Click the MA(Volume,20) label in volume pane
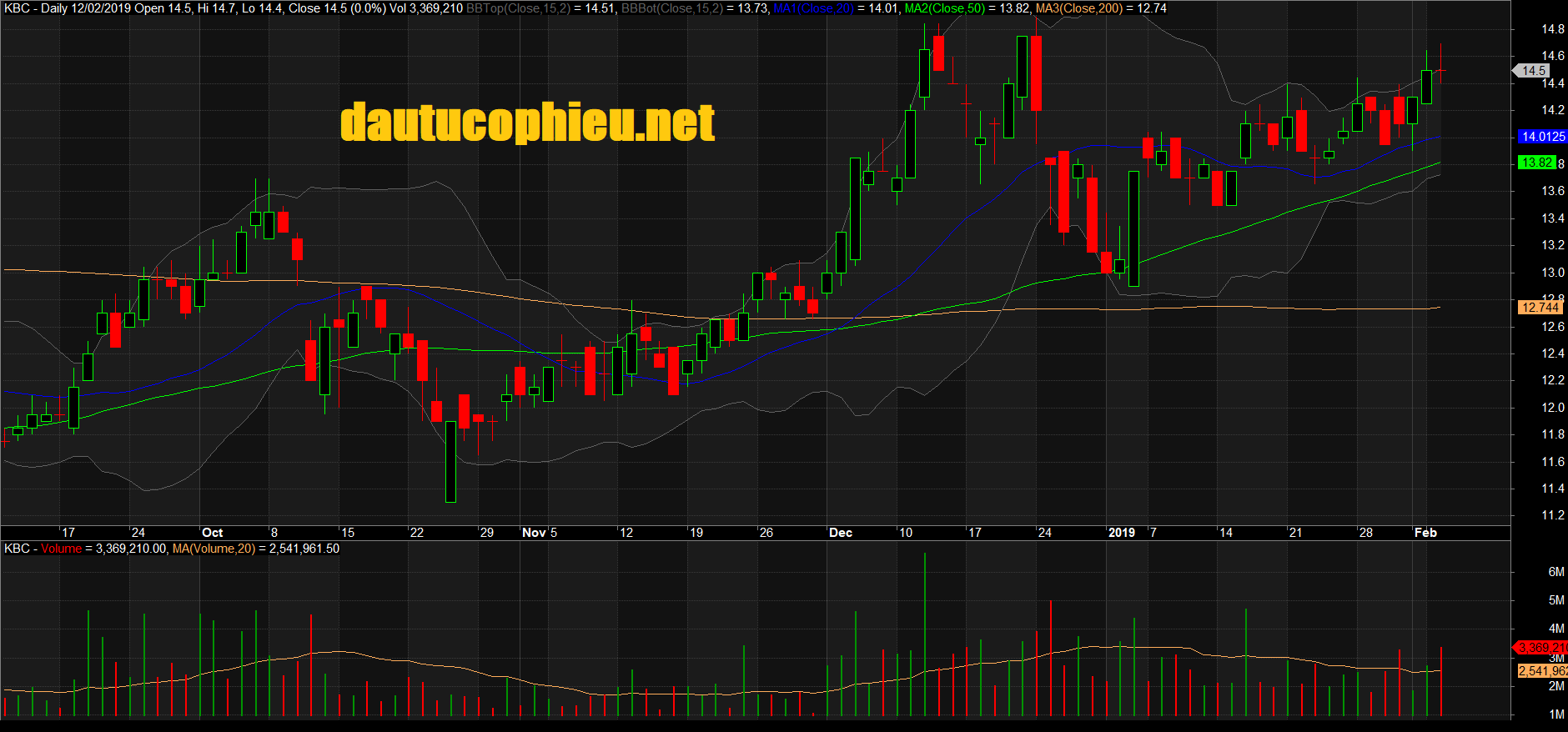 (x=214, y=549)
